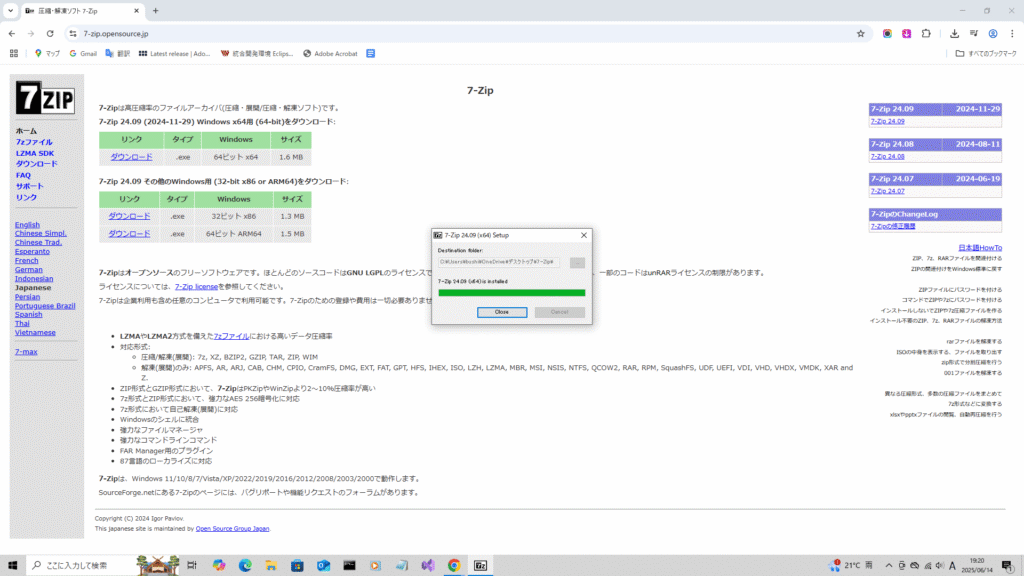Viewport: 1024px width, 576px height.
Task: Click Close in the 7-Zip Setup dialog
Action: (502, 312)
